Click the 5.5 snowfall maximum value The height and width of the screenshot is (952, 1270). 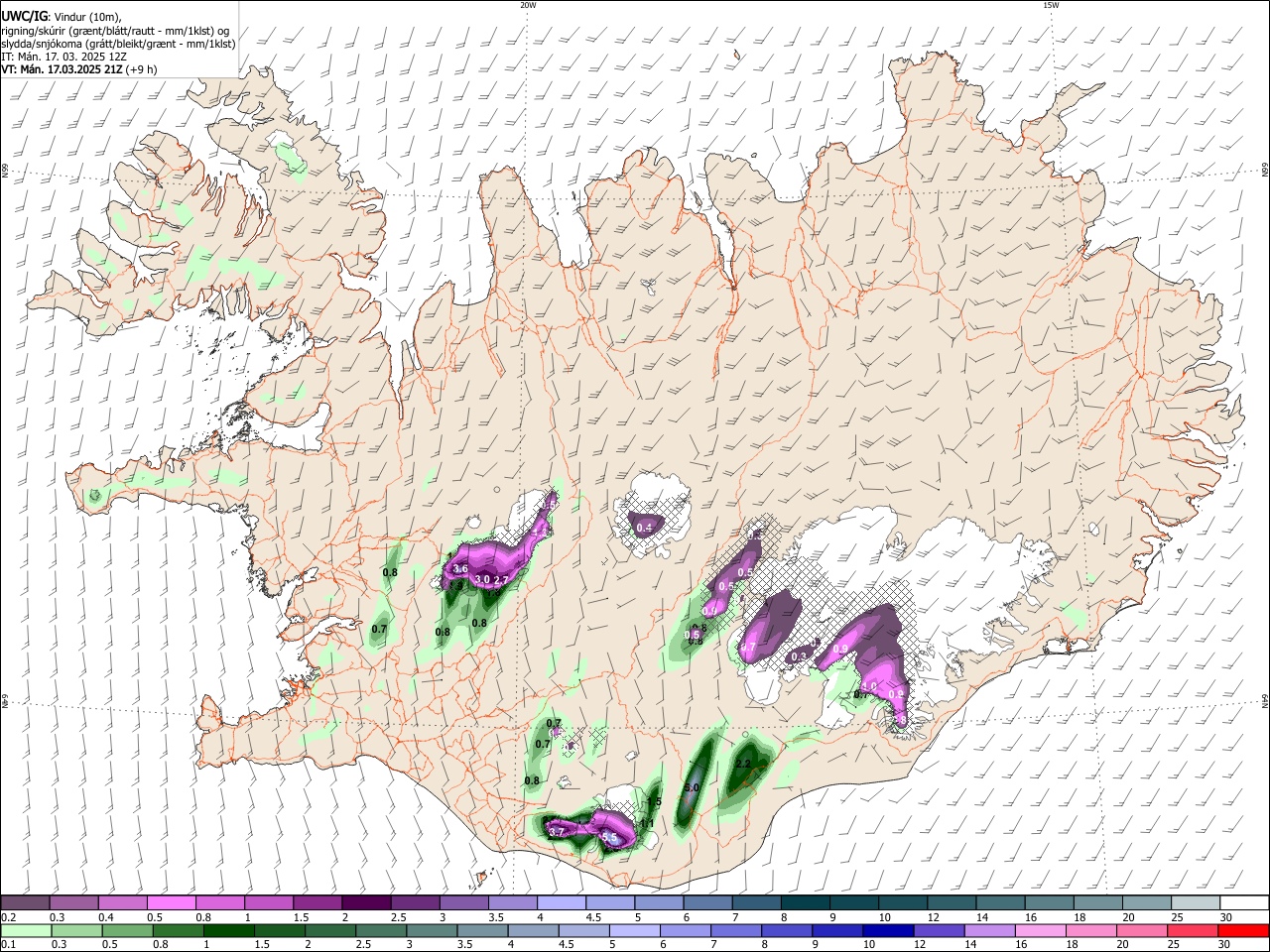pos(610,839)
